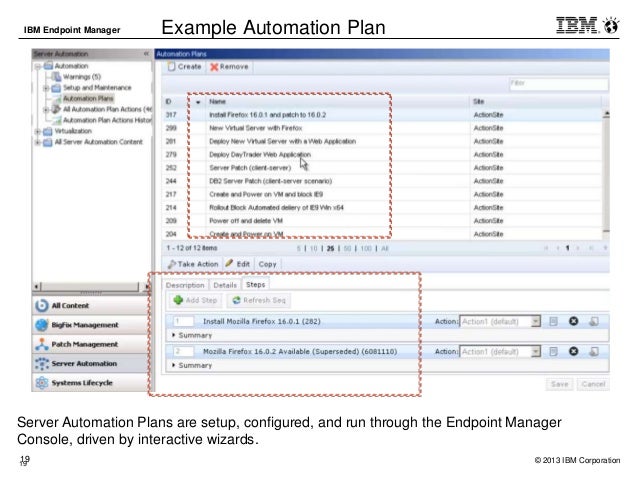The image size is (638, 479).
Task: Click step number field for Install Mozilla Firefox
Action: click(x=184, y=321)
